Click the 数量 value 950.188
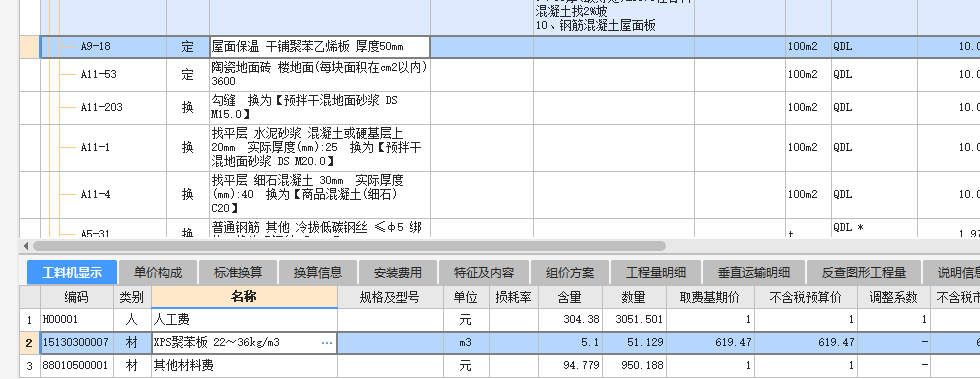The image size is (980, 379). (634, 366)
